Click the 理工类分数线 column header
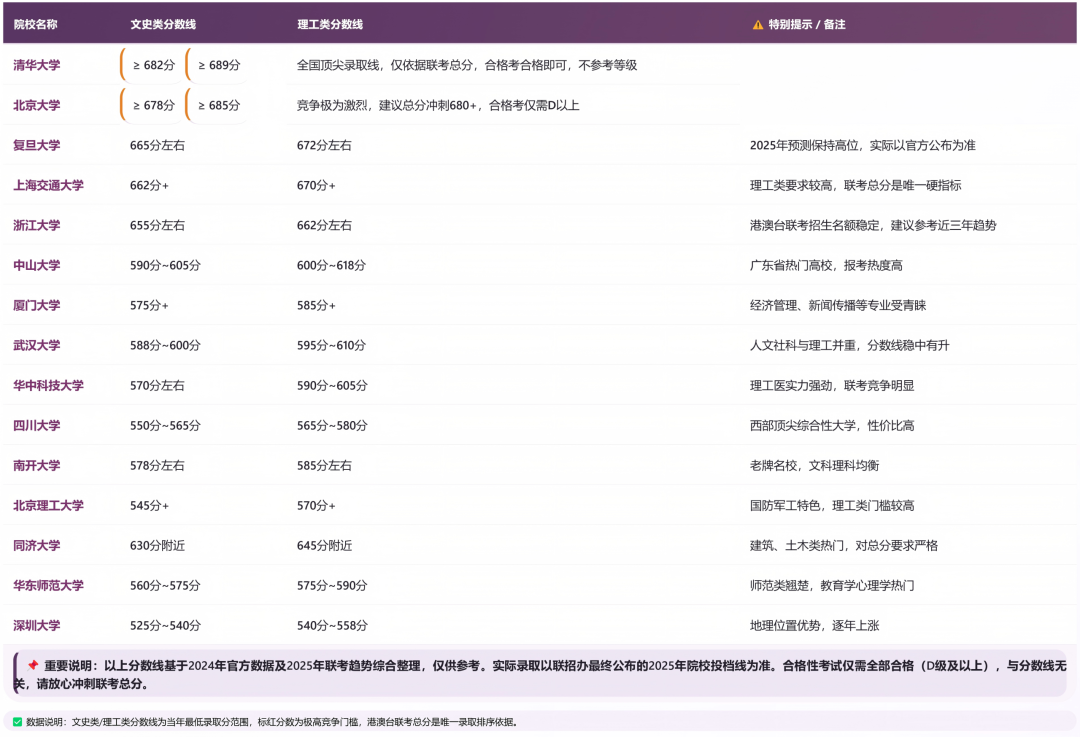Image resolution: width=1080 pixels, height=737 pixels. coord(330,24)
